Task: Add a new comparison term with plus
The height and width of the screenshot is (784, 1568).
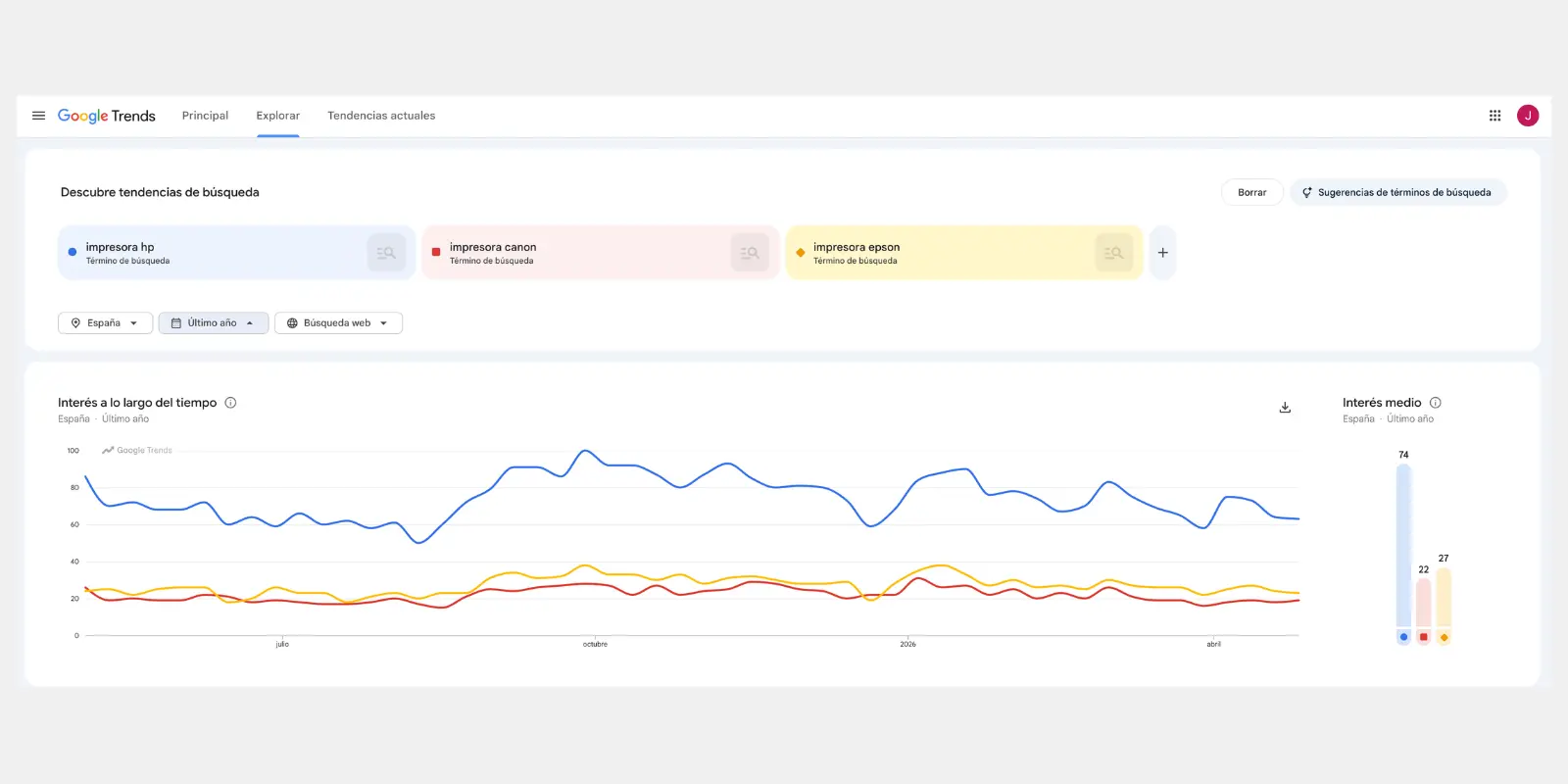Action: (x=1162, y=253)
